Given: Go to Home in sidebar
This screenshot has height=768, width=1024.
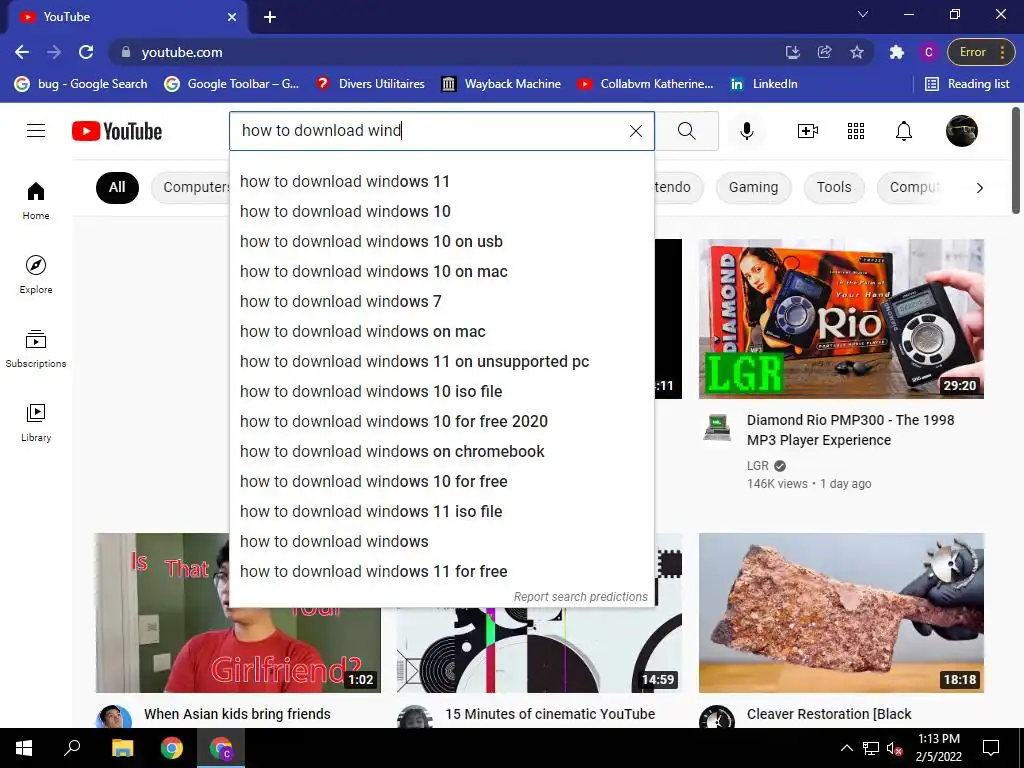Looking at the screenshot, I should click(36, 201).
